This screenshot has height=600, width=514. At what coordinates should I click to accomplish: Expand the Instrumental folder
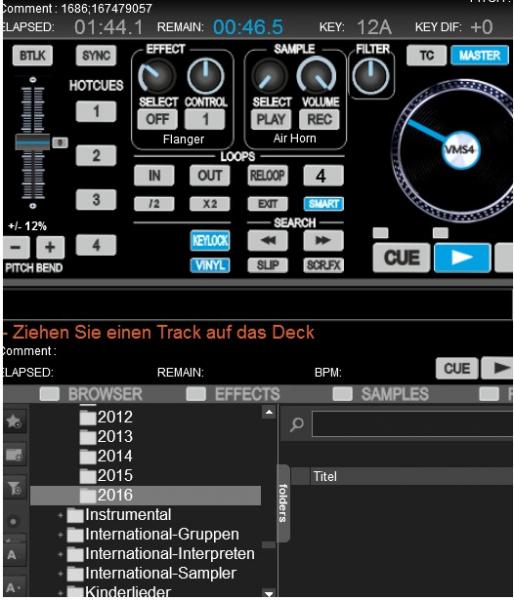pyautogui.click(x=60, y=515)
